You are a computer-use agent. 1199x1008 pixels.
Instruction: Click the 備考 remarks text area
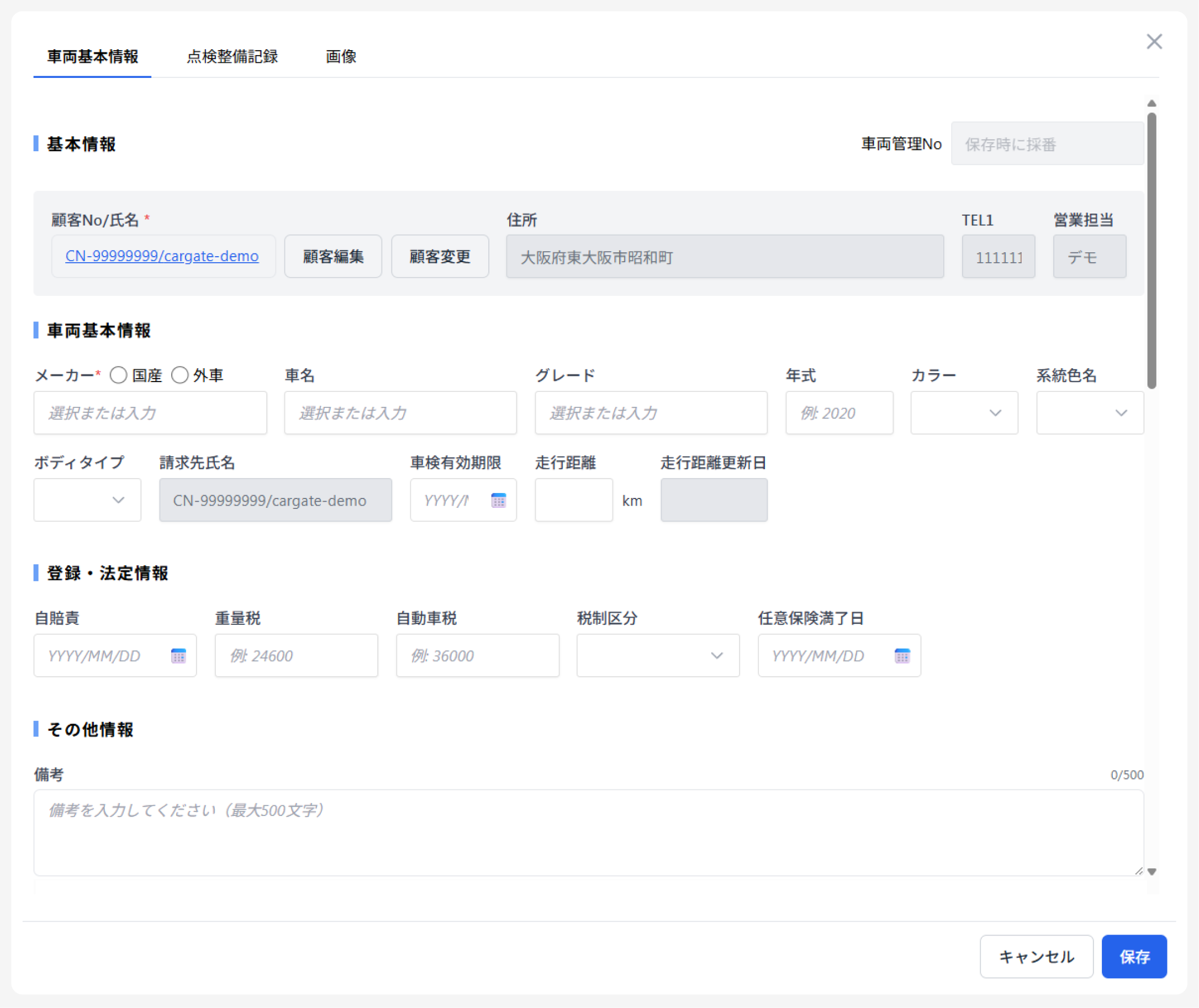coord(588,832)
